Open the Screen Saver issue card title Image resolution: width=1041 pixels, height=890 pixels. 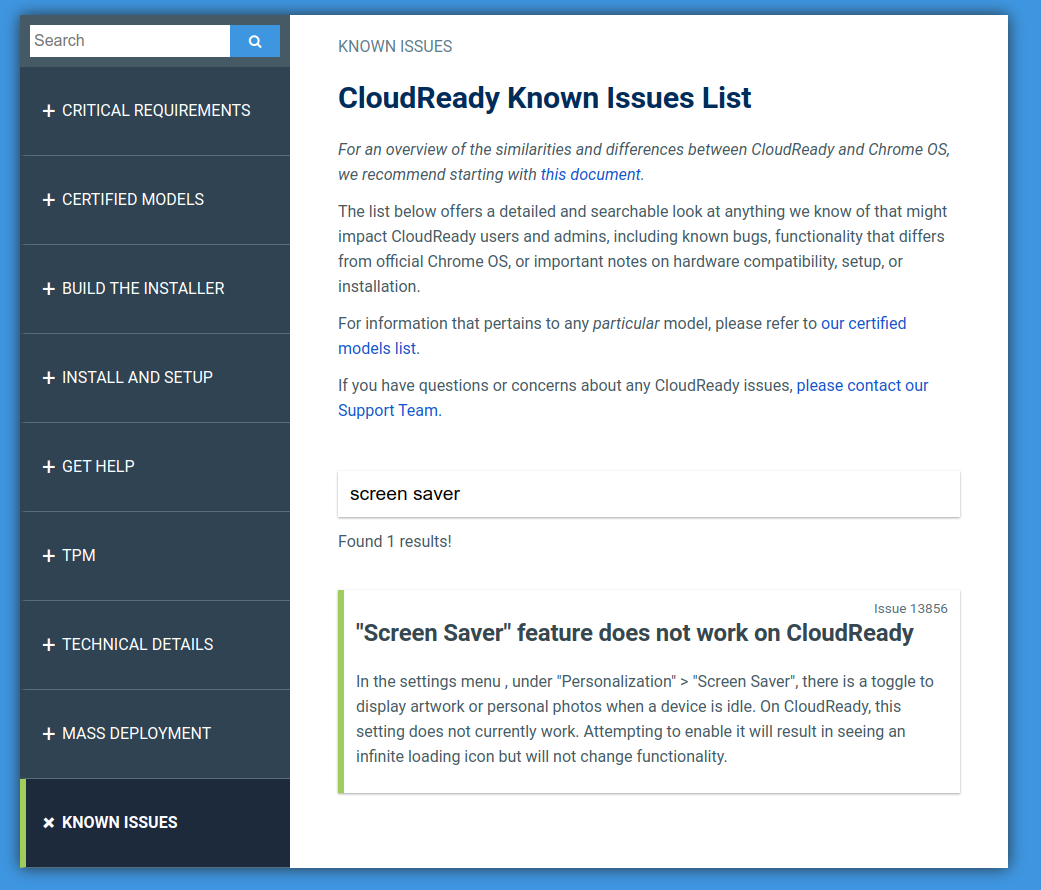[634, 633]
